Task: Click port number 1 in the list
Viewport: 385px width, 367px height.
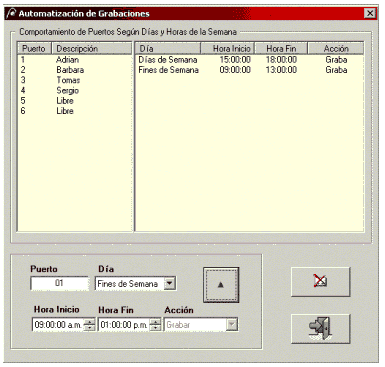Action: 23,60
